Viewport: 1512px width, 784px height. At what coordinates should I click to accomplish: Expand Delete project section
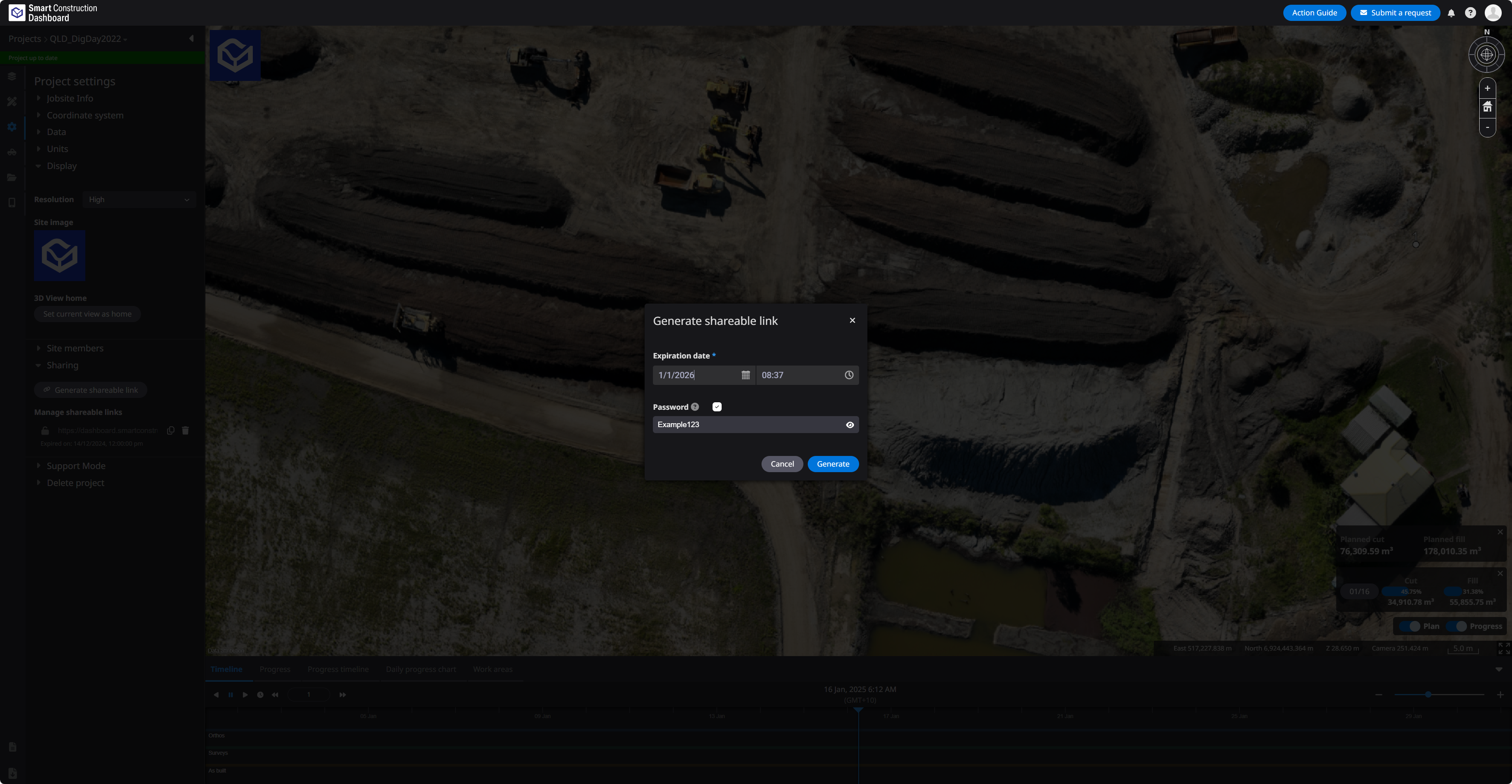coord(75,483)
